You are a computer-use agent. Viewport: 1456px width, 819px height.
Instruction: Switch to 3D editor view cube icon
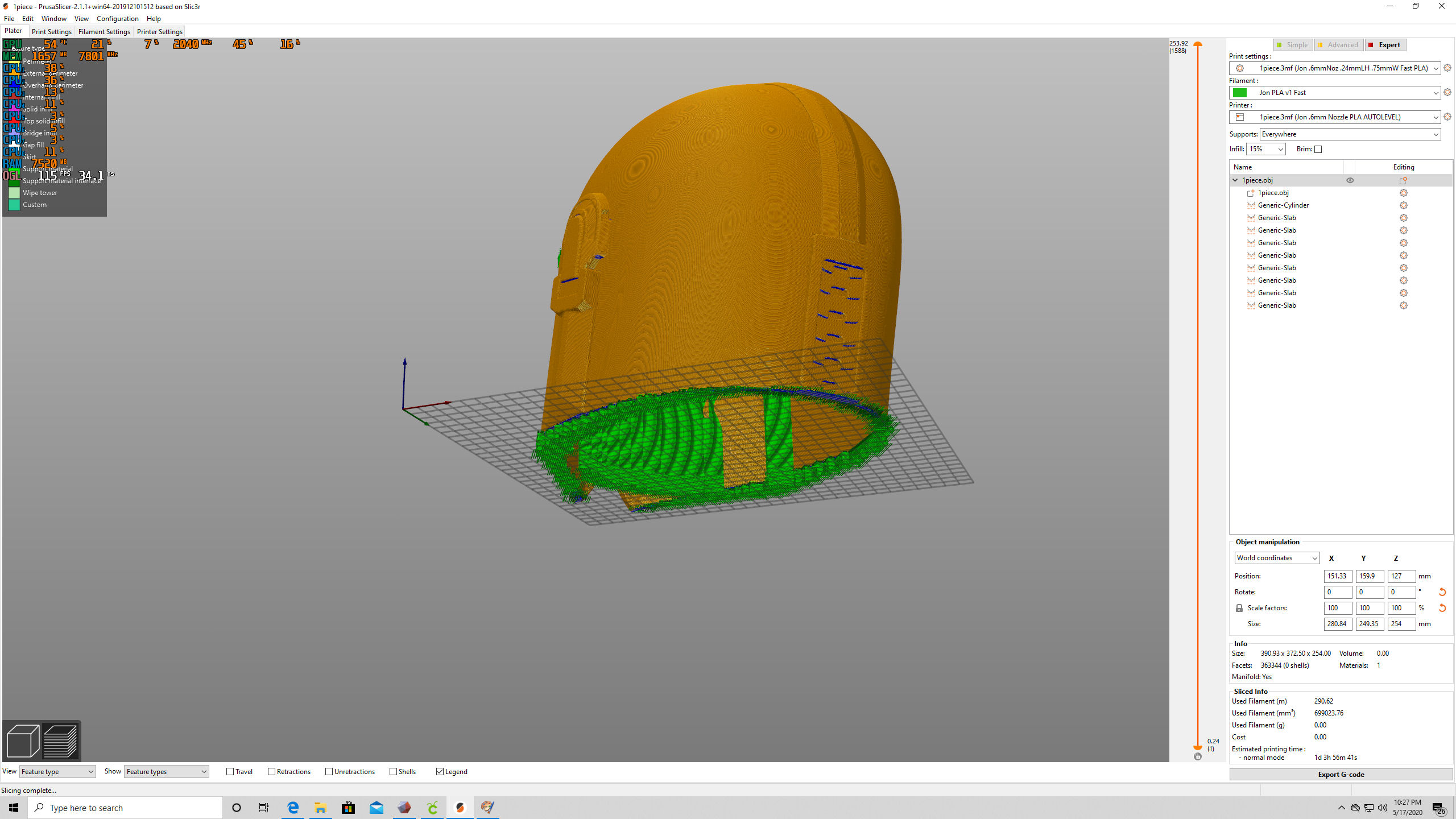(x=23, y=741)
